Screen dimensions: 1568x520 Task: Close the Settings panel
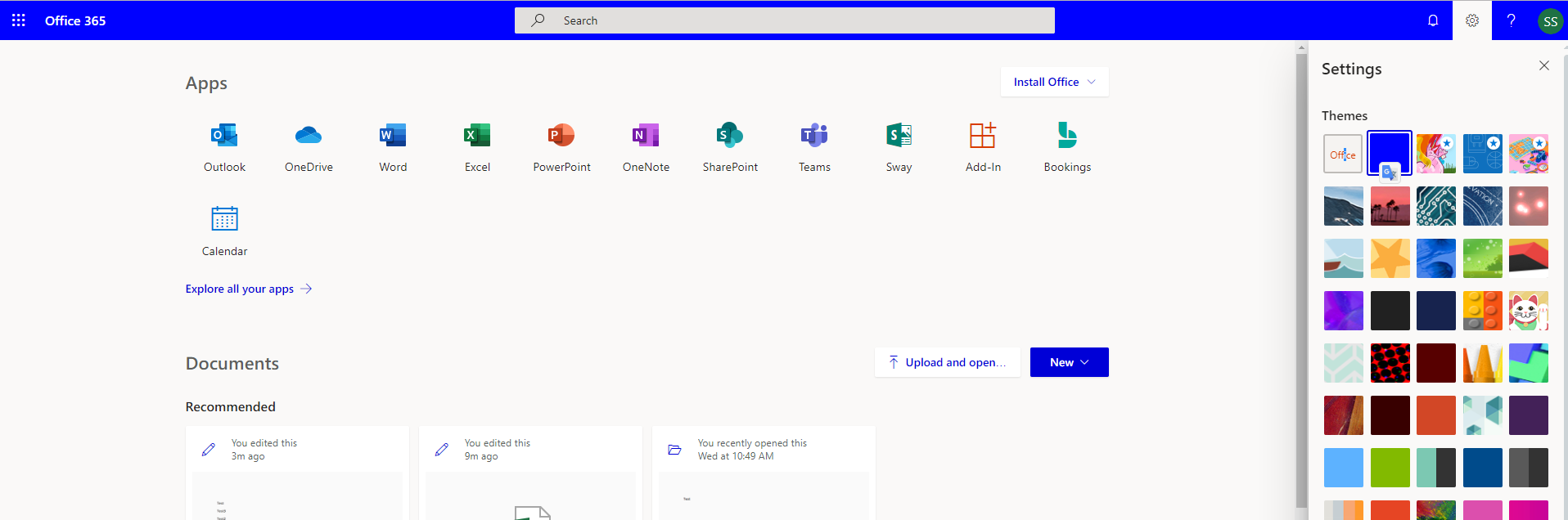1544,65
